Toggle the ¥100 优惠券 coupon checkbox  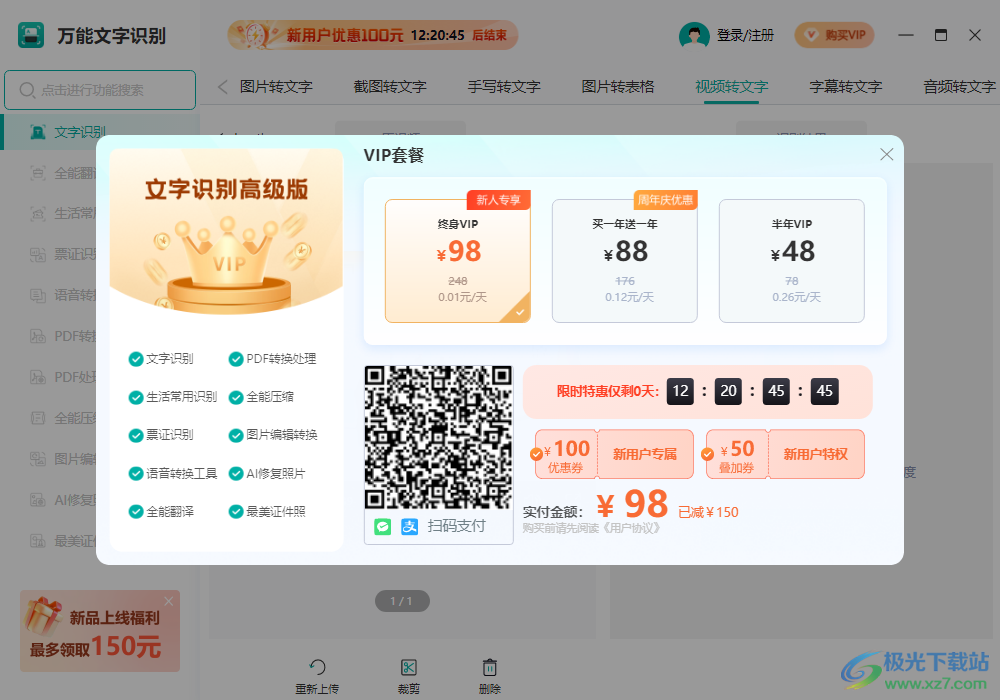click(x=536, y=454)
